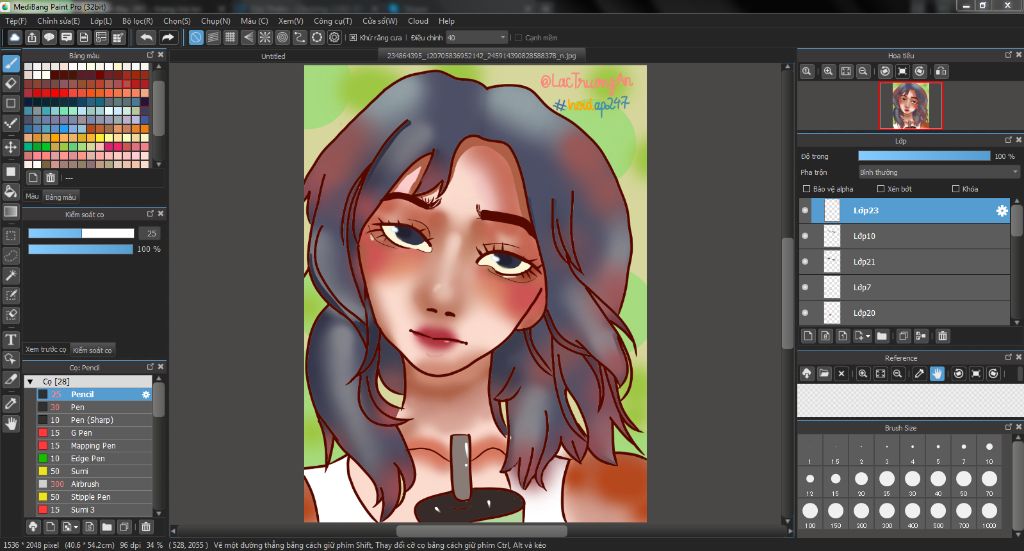Image resolution: width=1024 pixels, height=551 pixels.
Task: Select the G Pen brush
Action: 94,433
